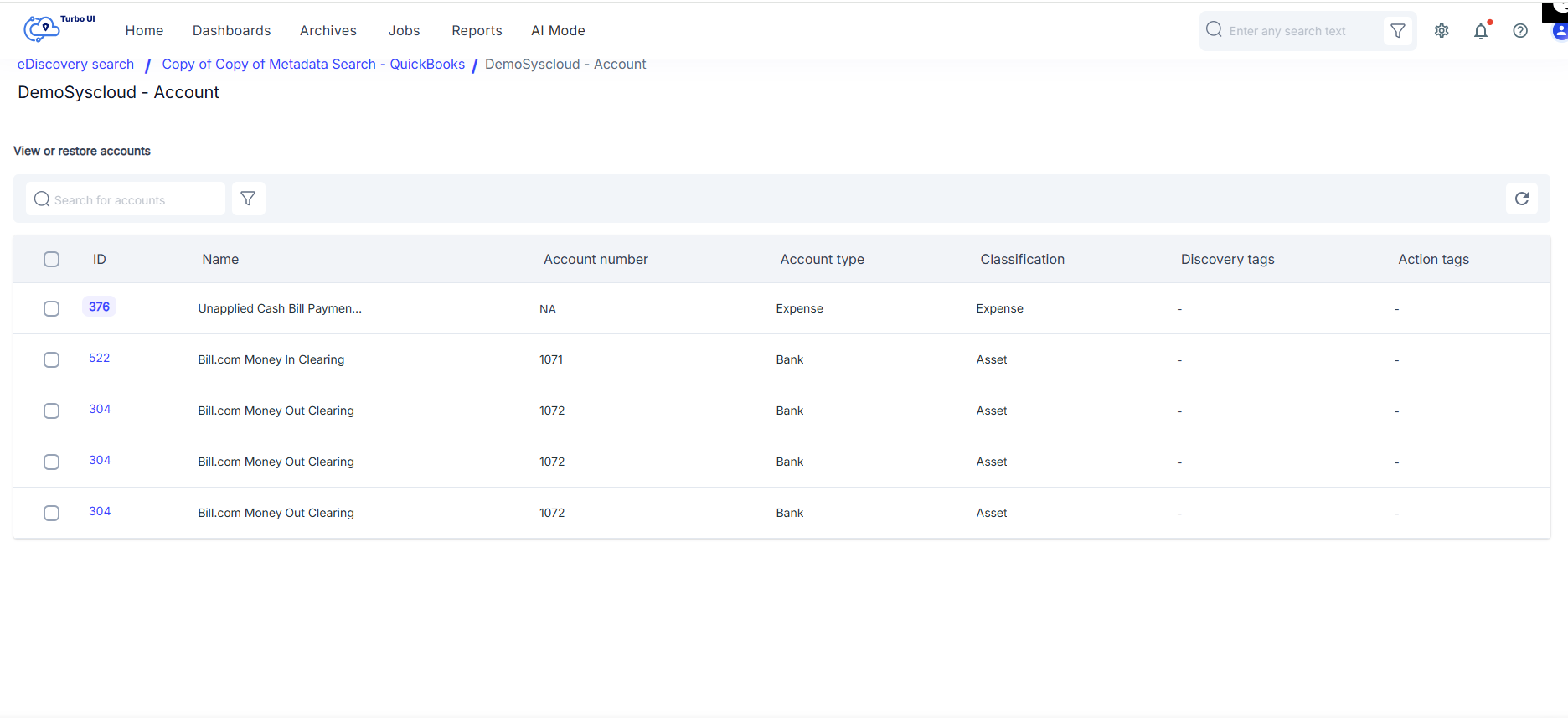
Task: Open filter options in the global search bar
Action: [1398, 31]
